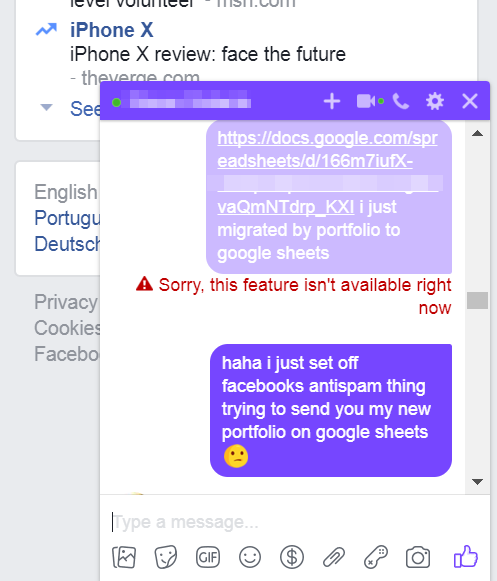Start a voice call
The width and height of the screenshot is (497, 581).
click(401, 101)
